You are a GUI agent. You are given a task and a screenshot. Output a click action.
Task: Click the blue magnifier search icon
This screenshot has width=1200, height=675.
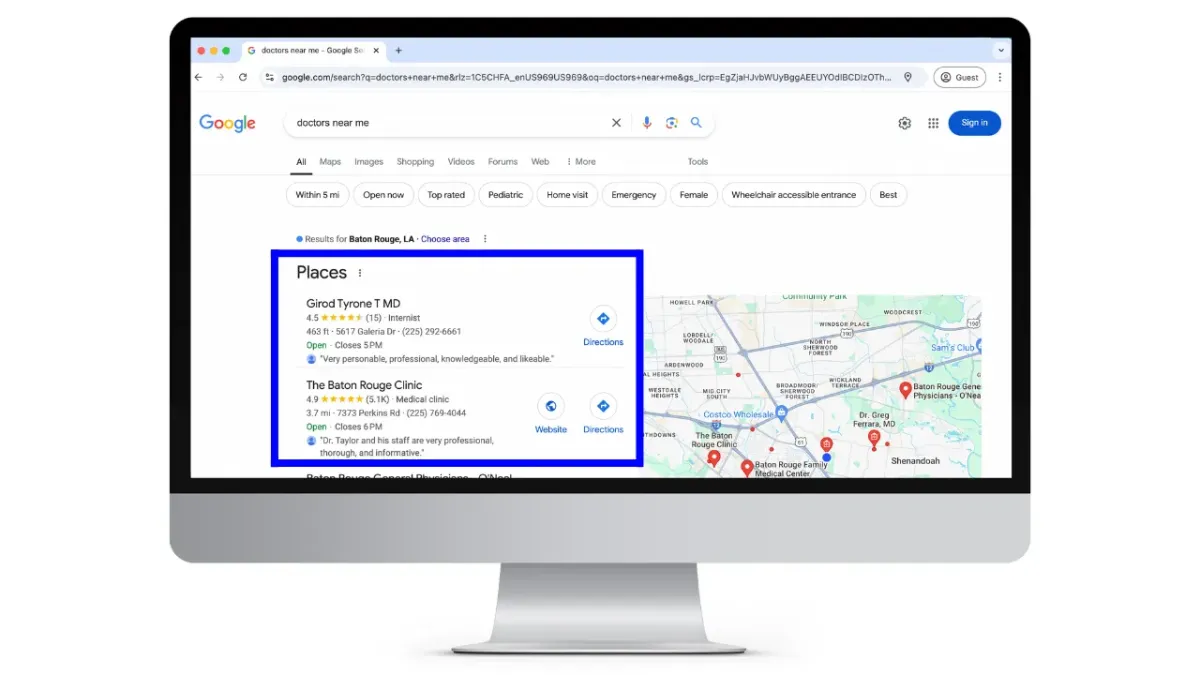click(696, 123)
